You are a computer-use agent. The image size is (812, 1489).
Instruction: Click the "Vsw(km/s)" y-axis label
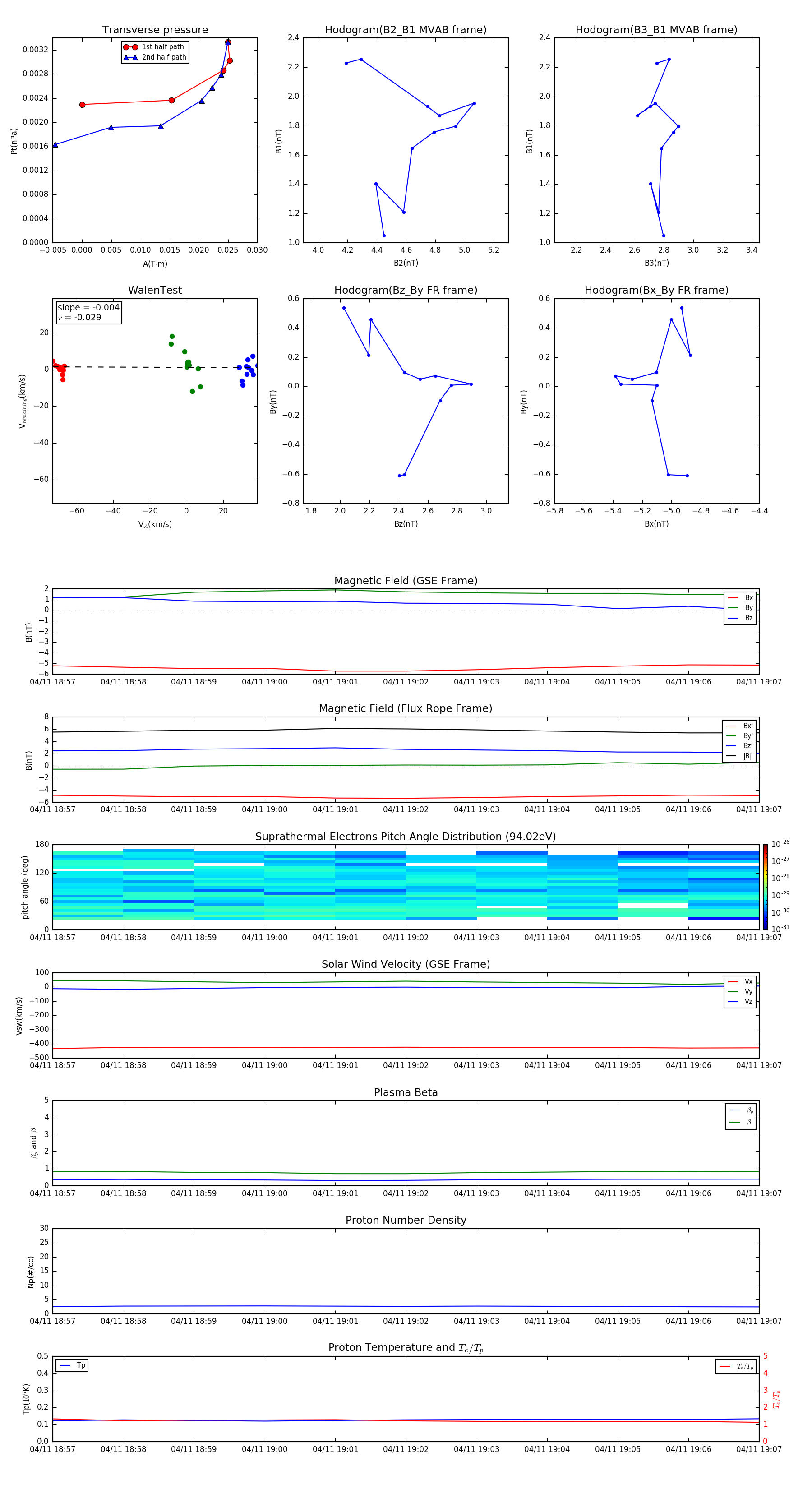point(20,1016)
